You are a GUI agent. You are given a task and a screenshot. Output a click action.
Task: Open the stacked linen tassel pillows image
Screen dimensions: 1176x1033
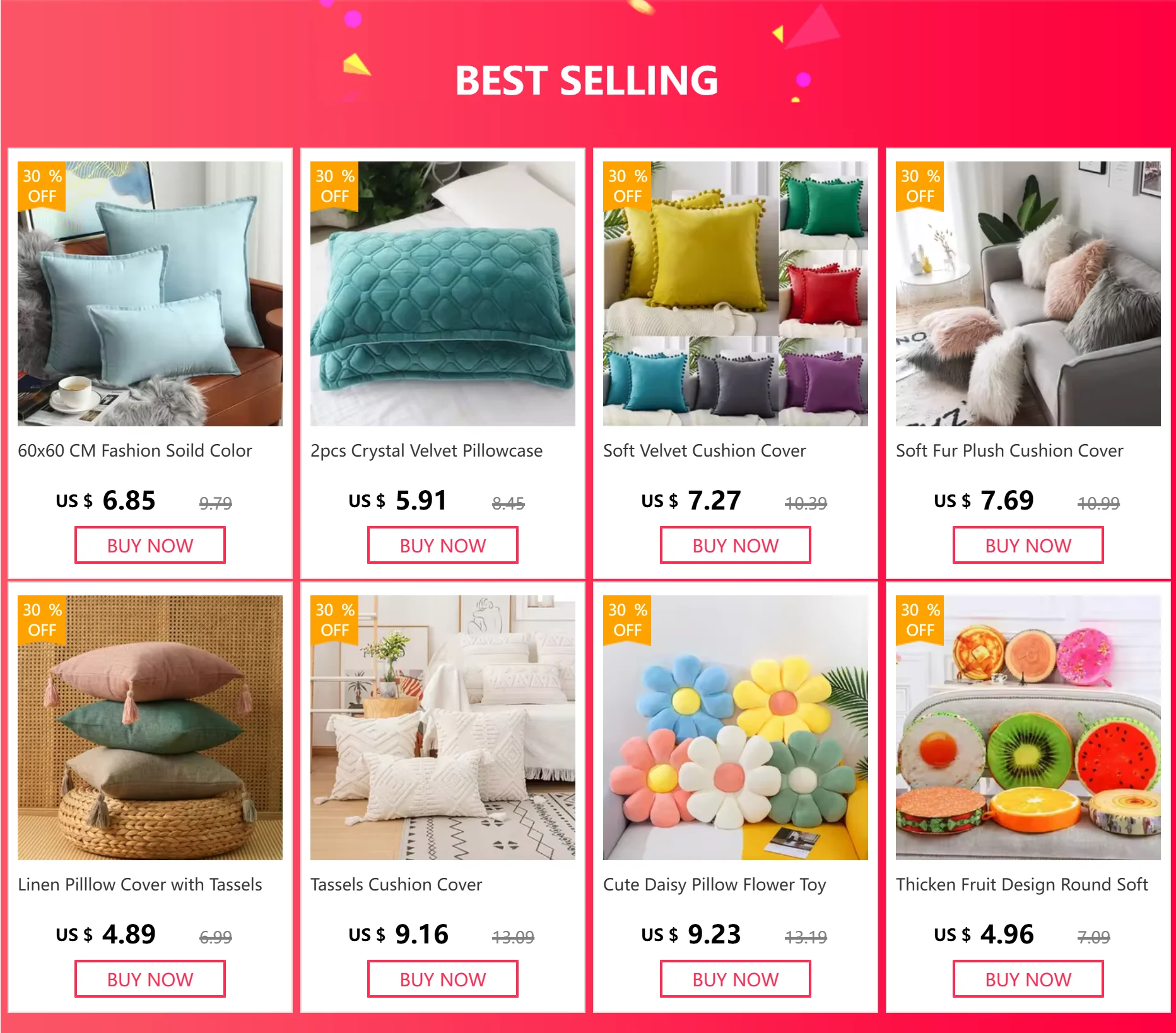150,728
